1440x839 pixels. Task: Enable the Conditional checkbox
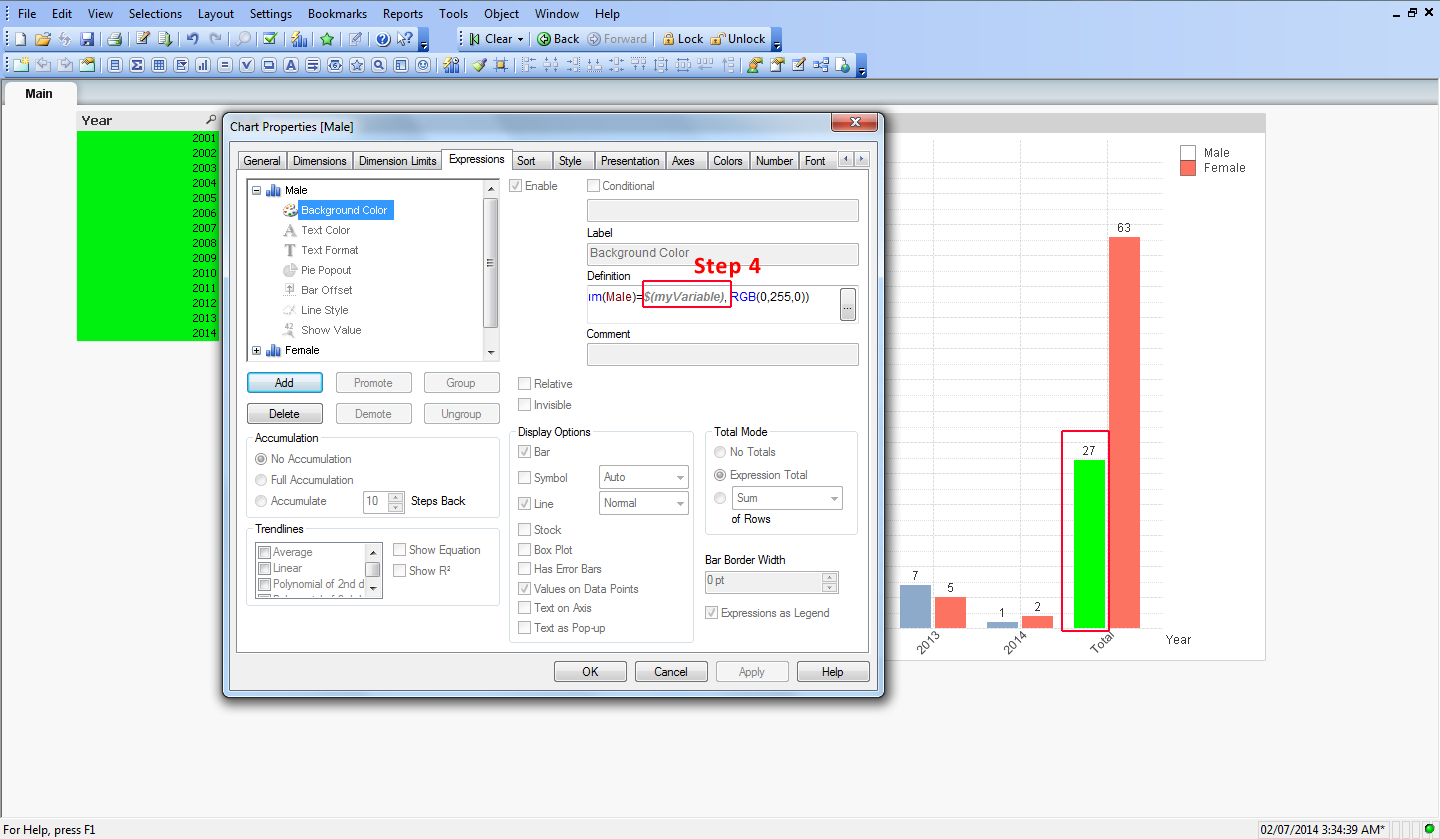(594, 186)
